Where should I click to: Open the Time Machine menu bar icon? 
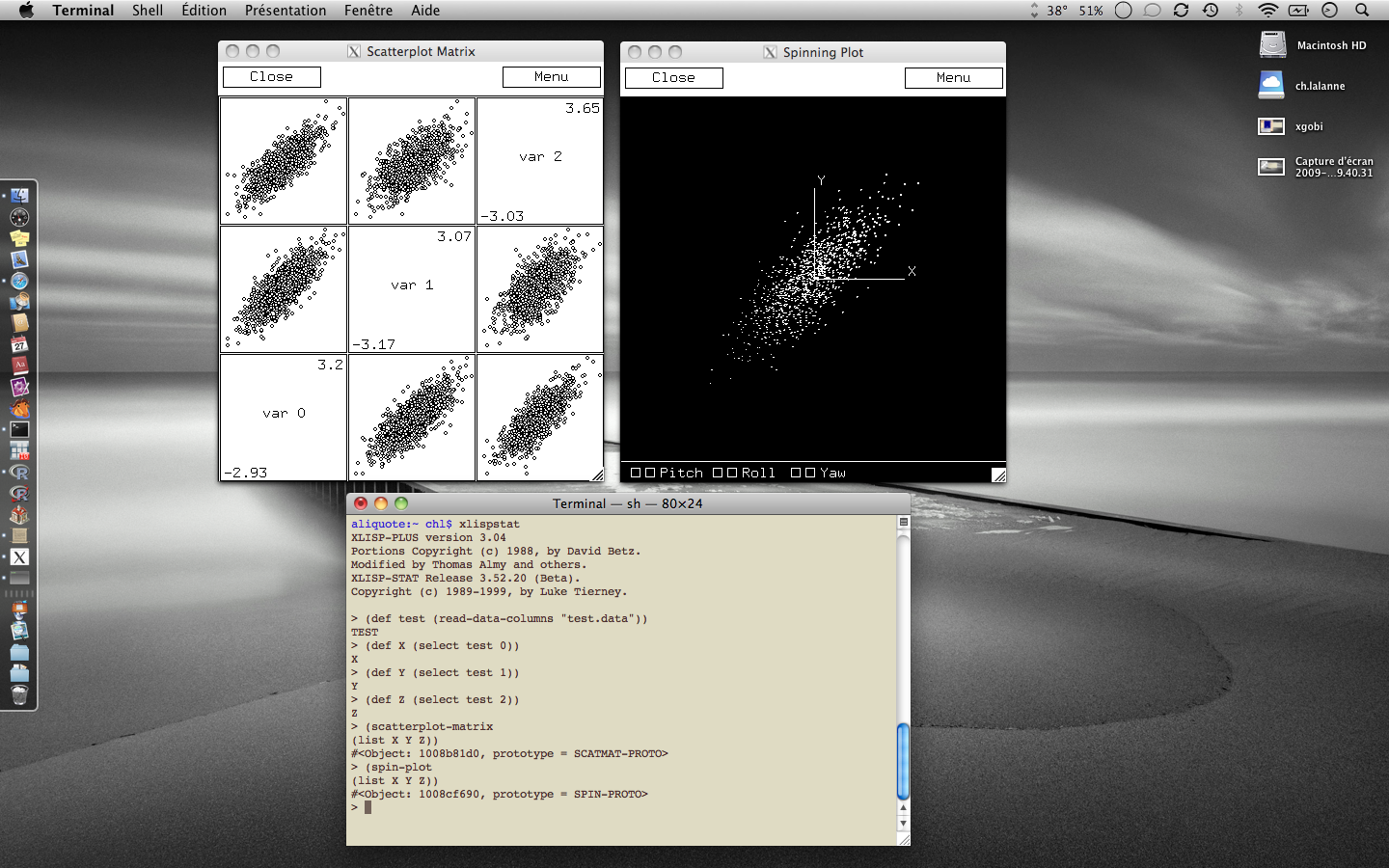tap(1211, 11)
